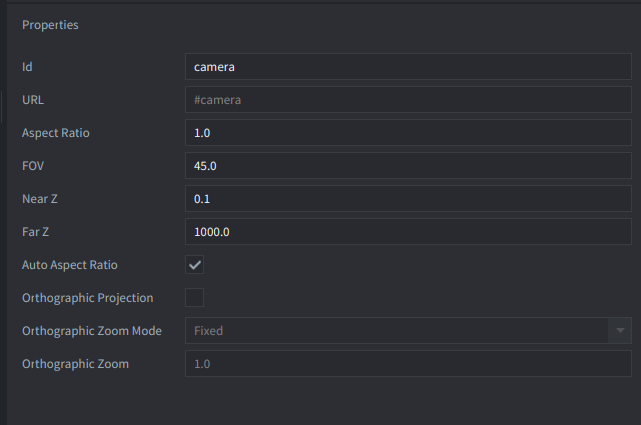Image resolution: width=641 pixels, height=425 pixels.
Task: Click the URL field showing #camera
Action: pos(408,100)
